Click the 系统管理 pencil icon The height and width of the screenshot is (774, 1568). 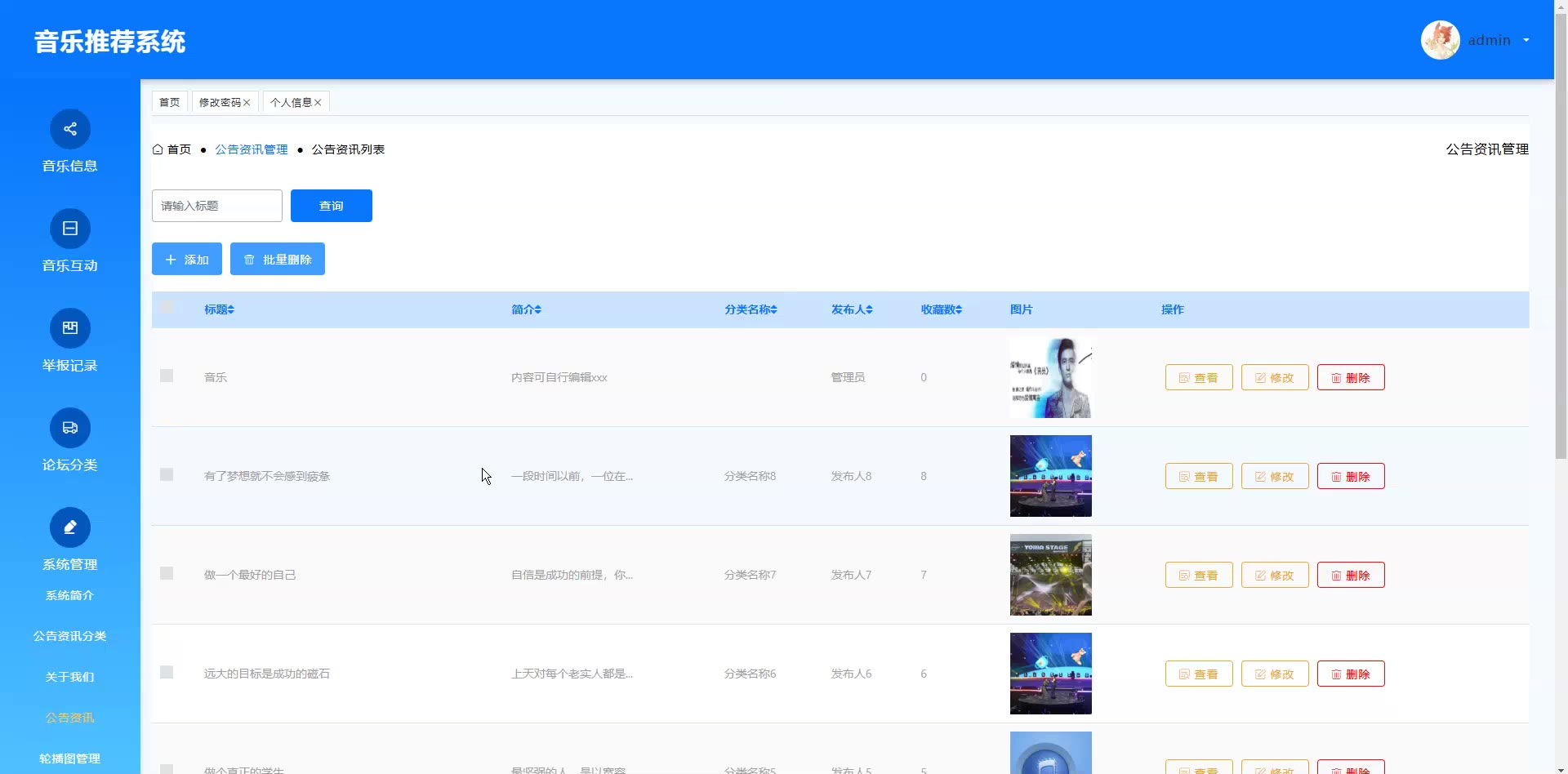click(x=70, y=527)
